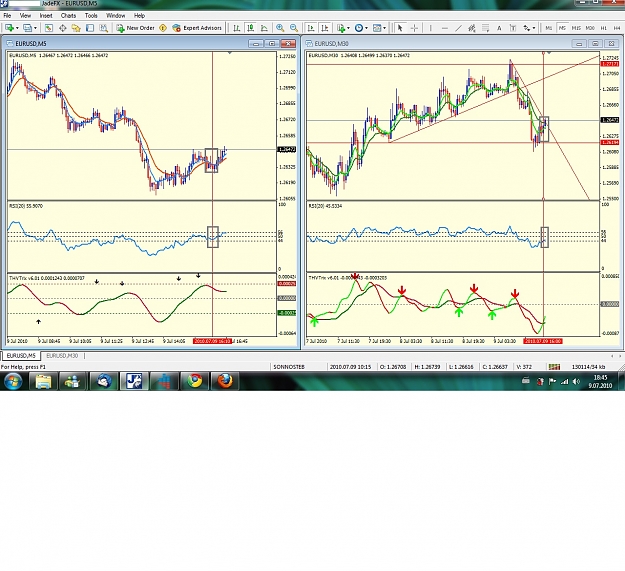Open the Window menu
Screen dimensions: 625x571
pyautogui.click(x=116, y=16)
